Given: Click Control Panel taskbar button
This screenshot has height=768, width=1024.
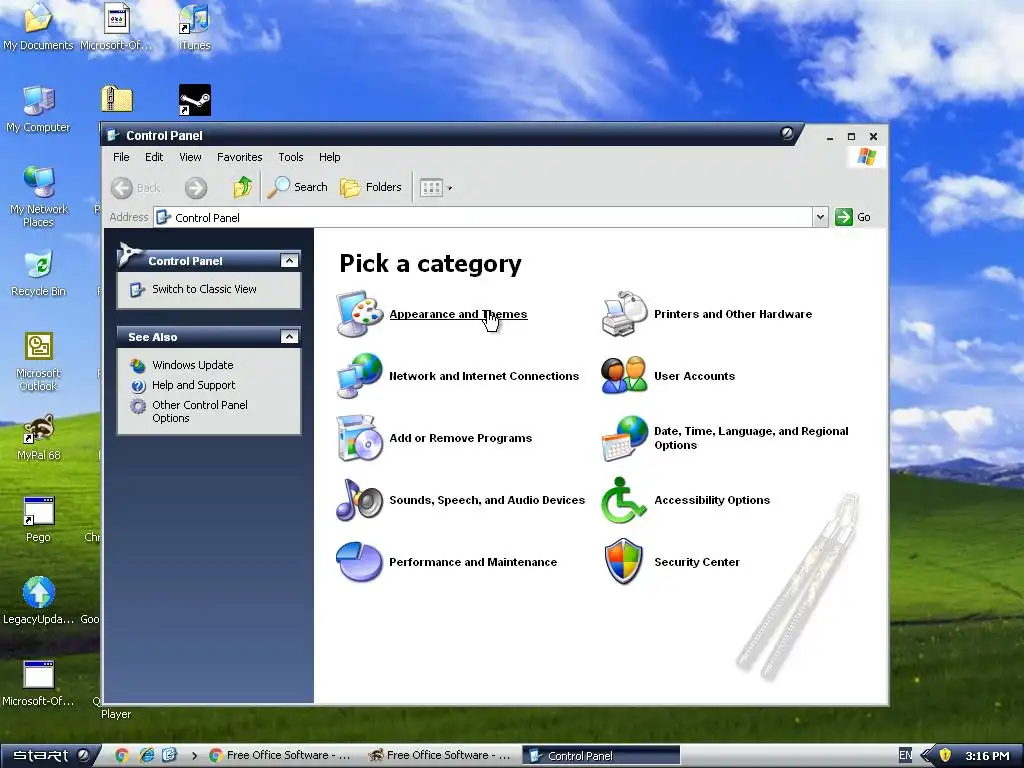Looking at the screenshot, I should [601, 756].
